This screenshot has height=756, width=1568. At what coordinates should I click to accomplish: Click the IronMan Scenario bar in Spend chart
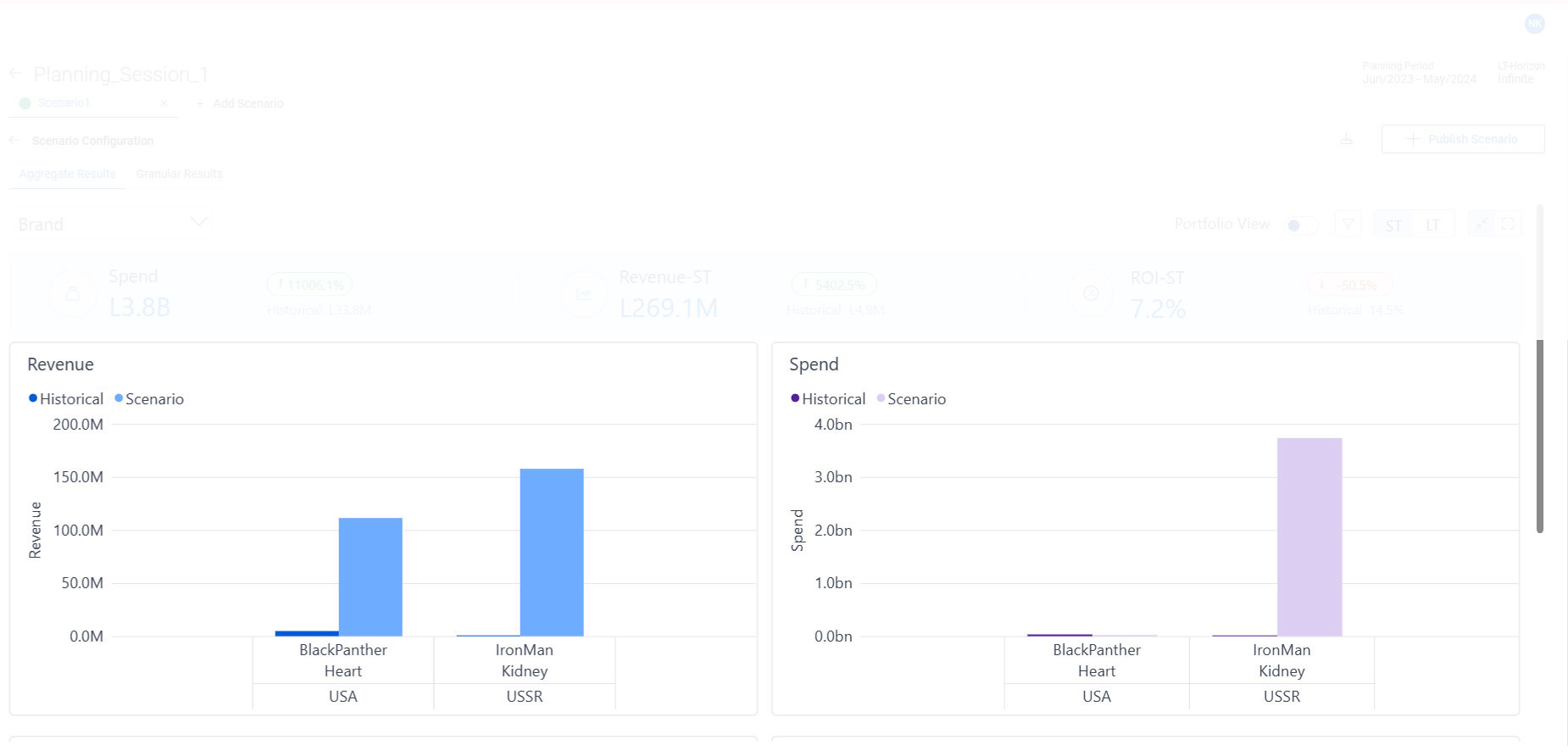[1309, 536]
